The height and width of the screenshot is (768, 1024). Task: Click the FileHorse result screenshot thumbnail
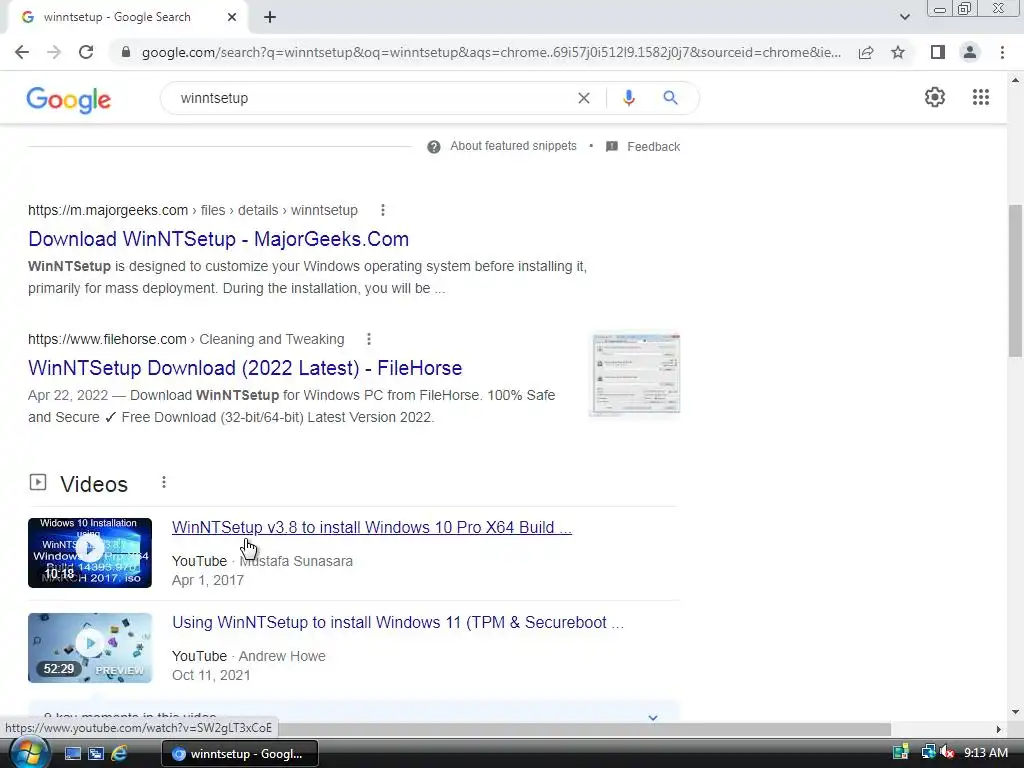635,374
